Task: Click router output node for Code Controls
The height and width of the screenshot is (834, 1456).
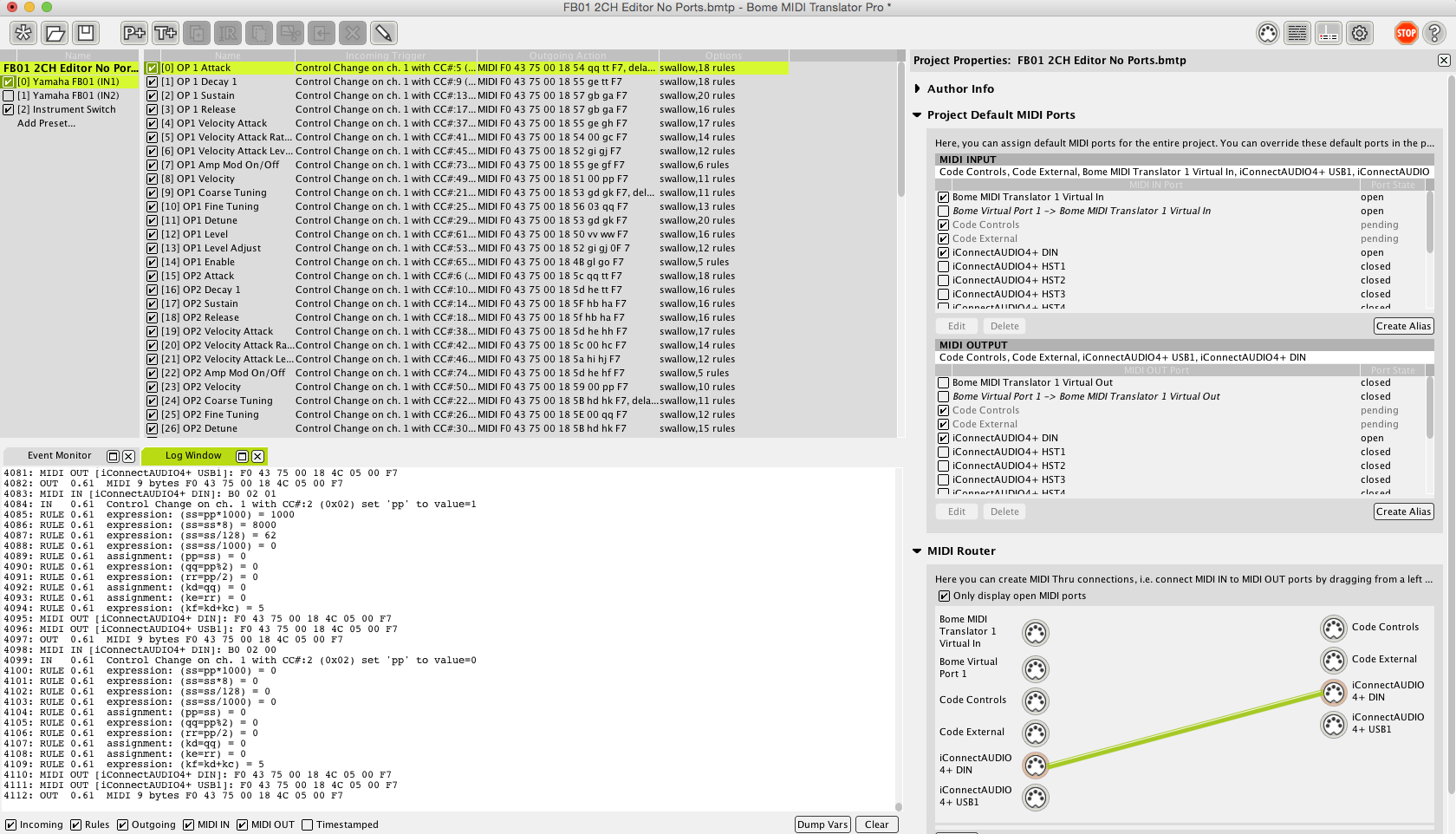Action: tap(1334, 628)
